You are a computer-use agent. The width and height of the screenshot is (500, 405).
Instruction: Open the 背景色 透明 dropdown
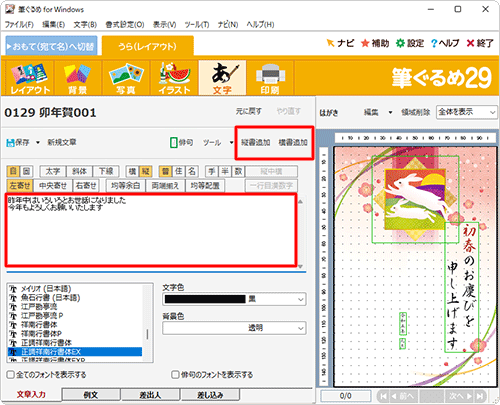[x=234, y=328]
